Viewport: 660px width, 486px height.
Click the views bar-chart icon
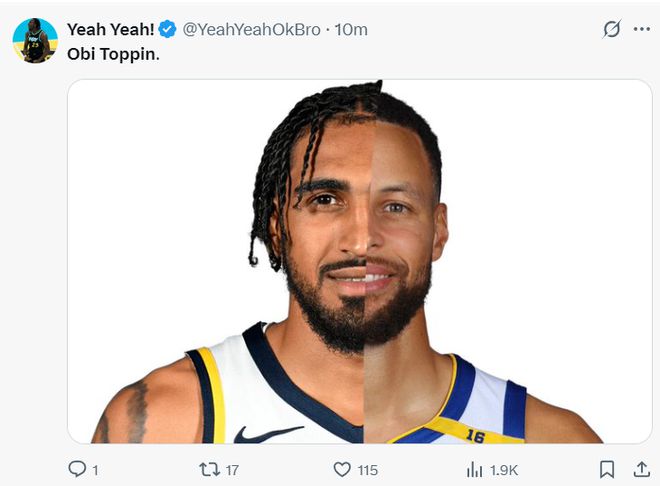coord(475,469)
